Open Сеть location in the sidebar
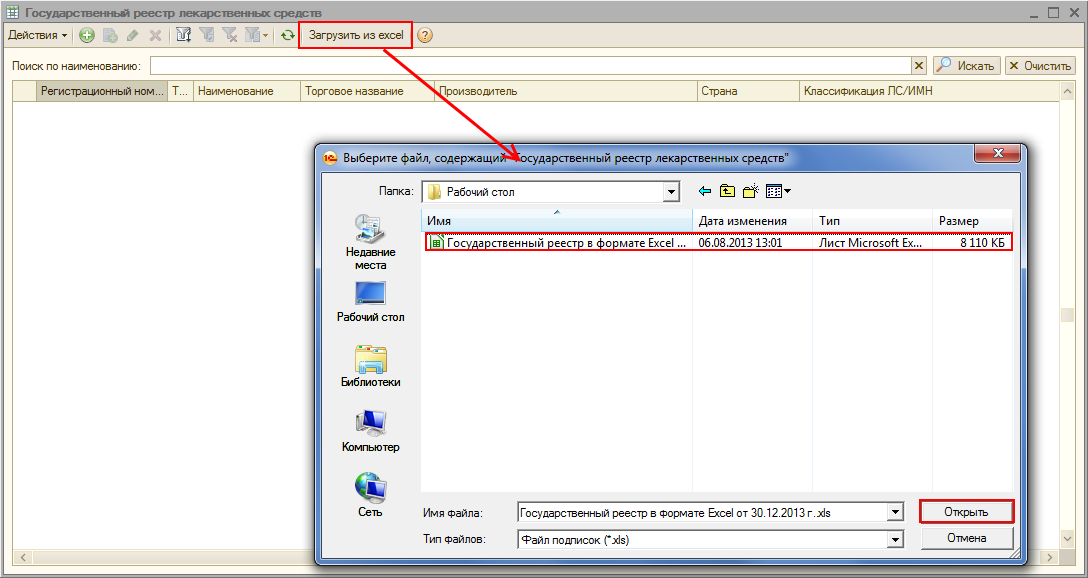 pyautogui.click(x=370, y=496)
